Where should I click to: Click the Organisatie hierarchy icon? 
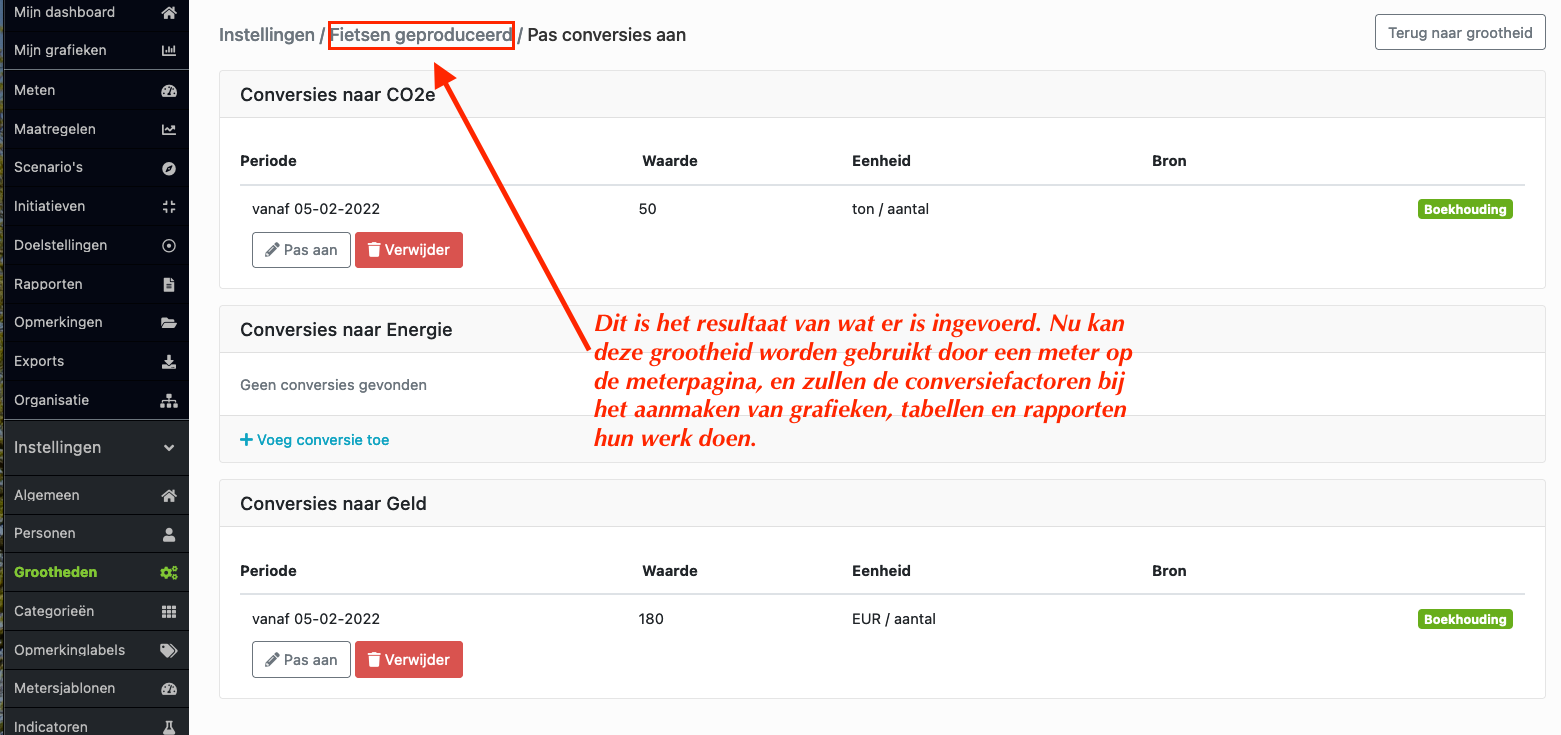(169, 401)
